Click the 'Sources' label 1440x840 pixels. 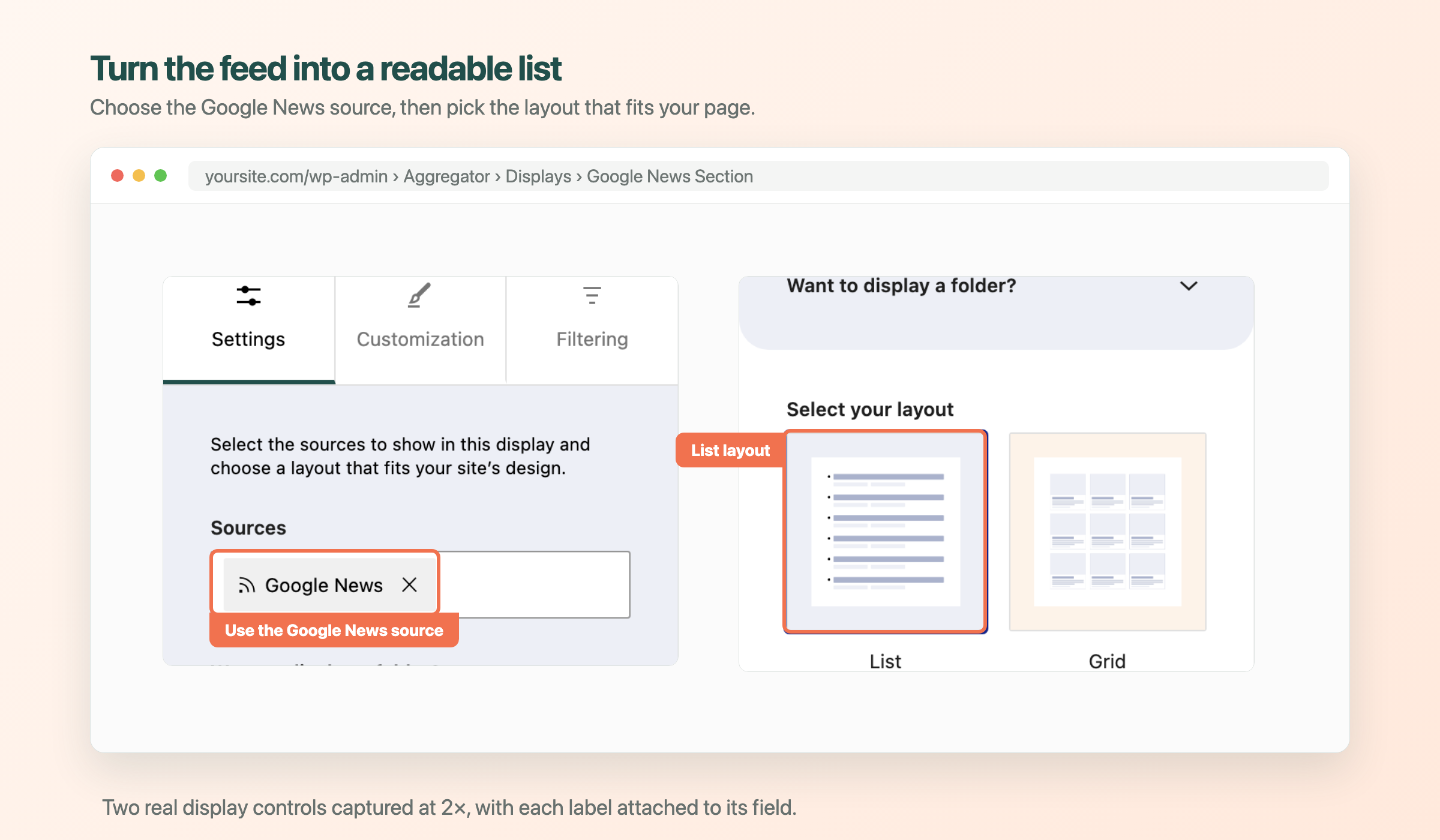point(248,528)
